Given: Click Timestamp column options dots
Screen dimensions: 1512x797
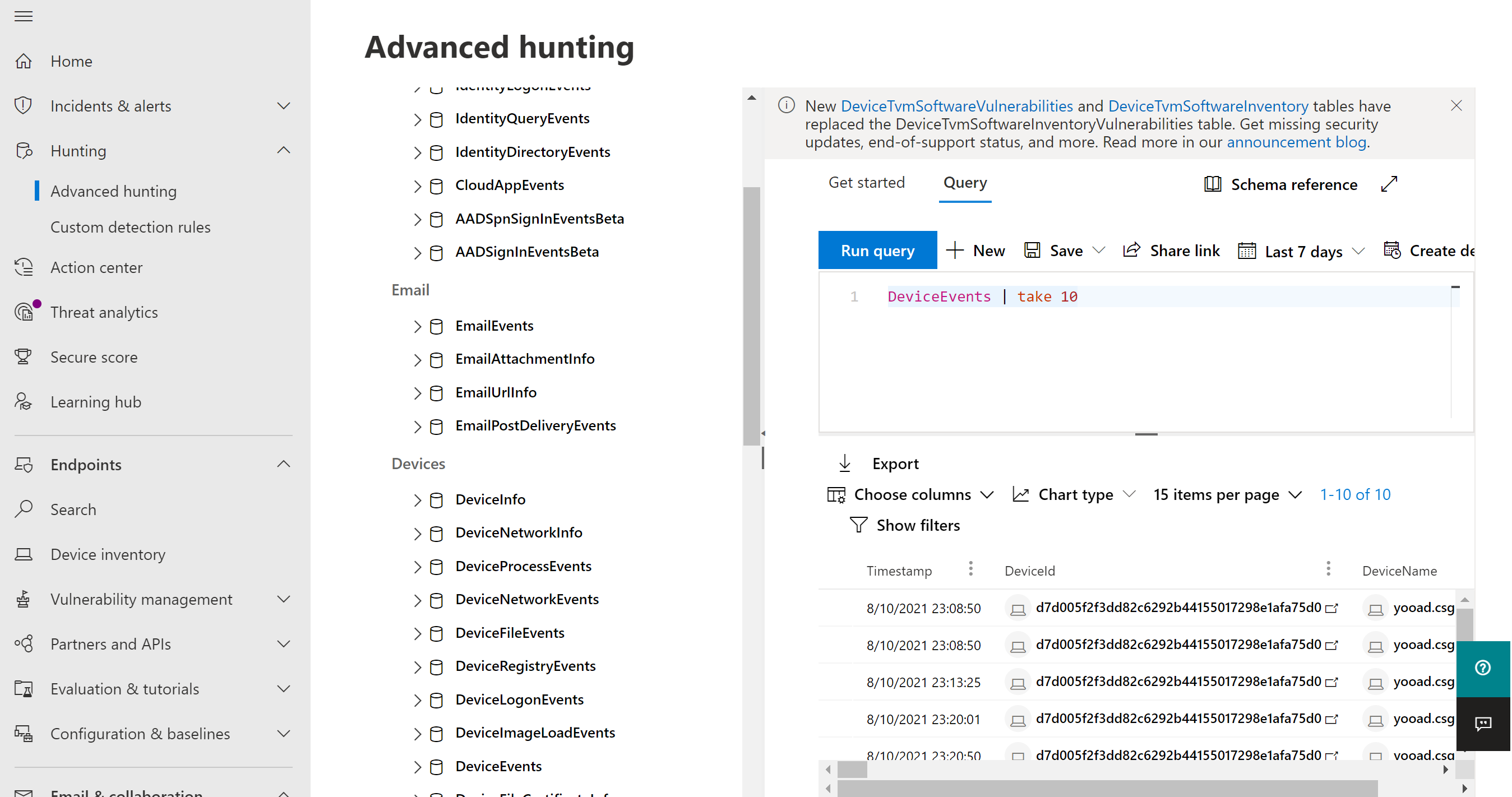Looking at the screenshot, I should (x=971, y=569).
